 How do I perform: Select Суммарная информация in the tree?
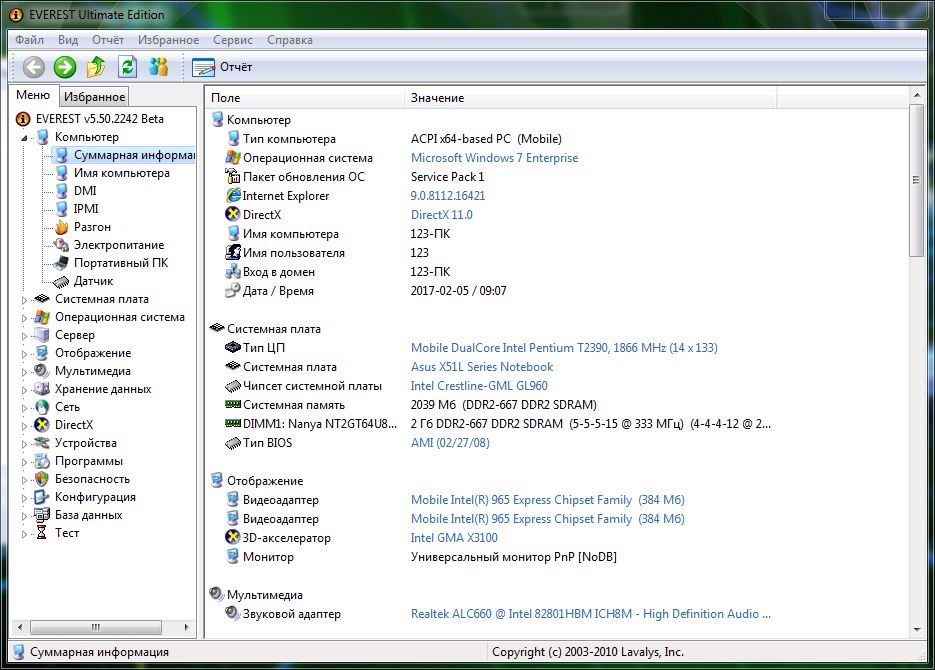134,155
